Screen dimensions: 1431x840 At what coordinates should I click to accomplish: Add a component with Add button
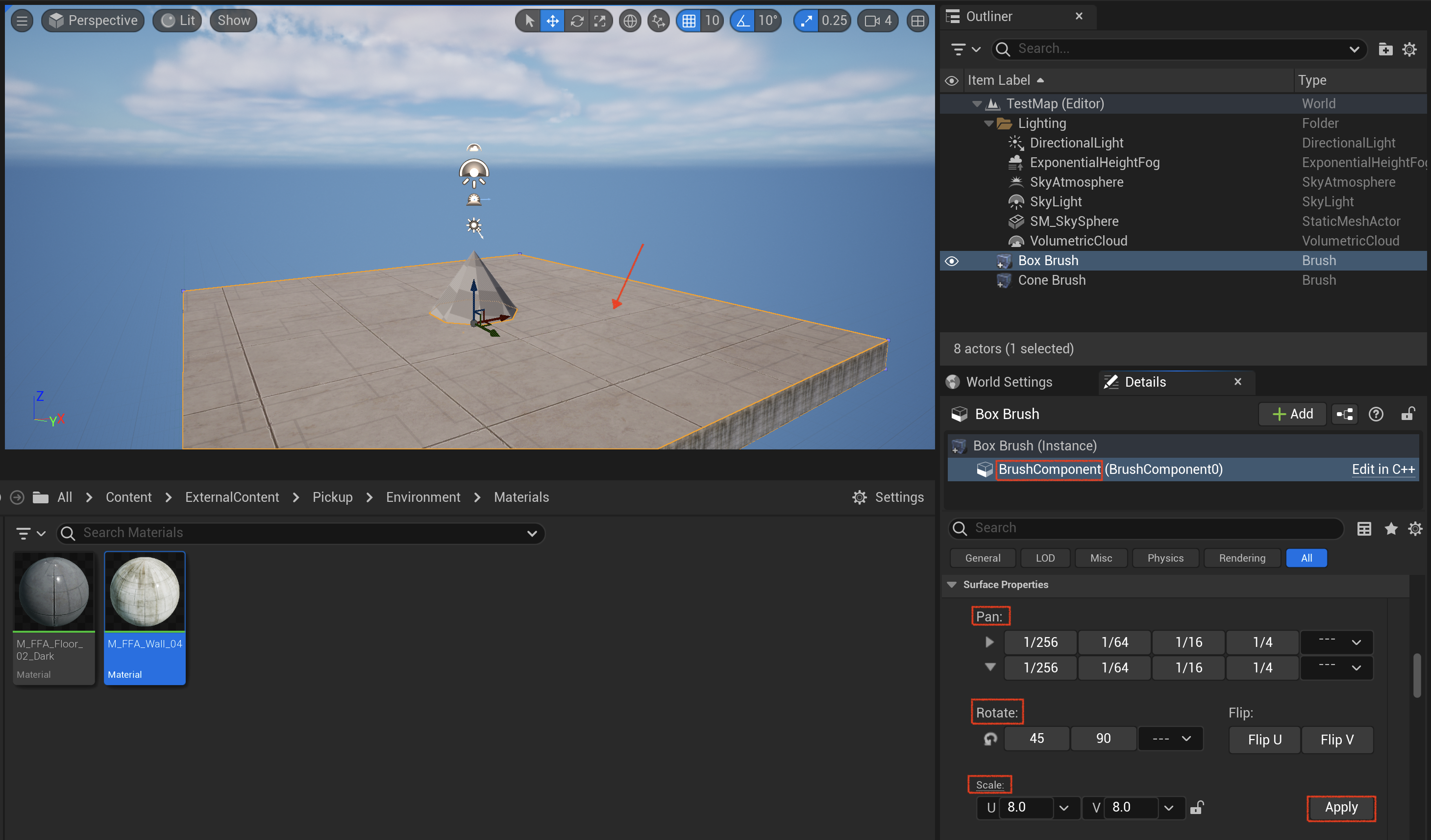click(1292, 415)
